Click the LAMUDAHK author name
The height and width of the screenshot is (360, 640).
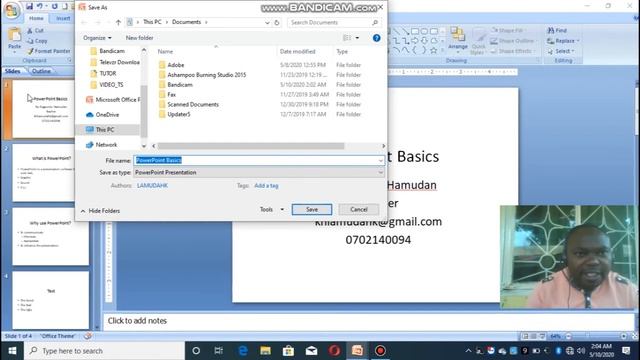point(152,186)
